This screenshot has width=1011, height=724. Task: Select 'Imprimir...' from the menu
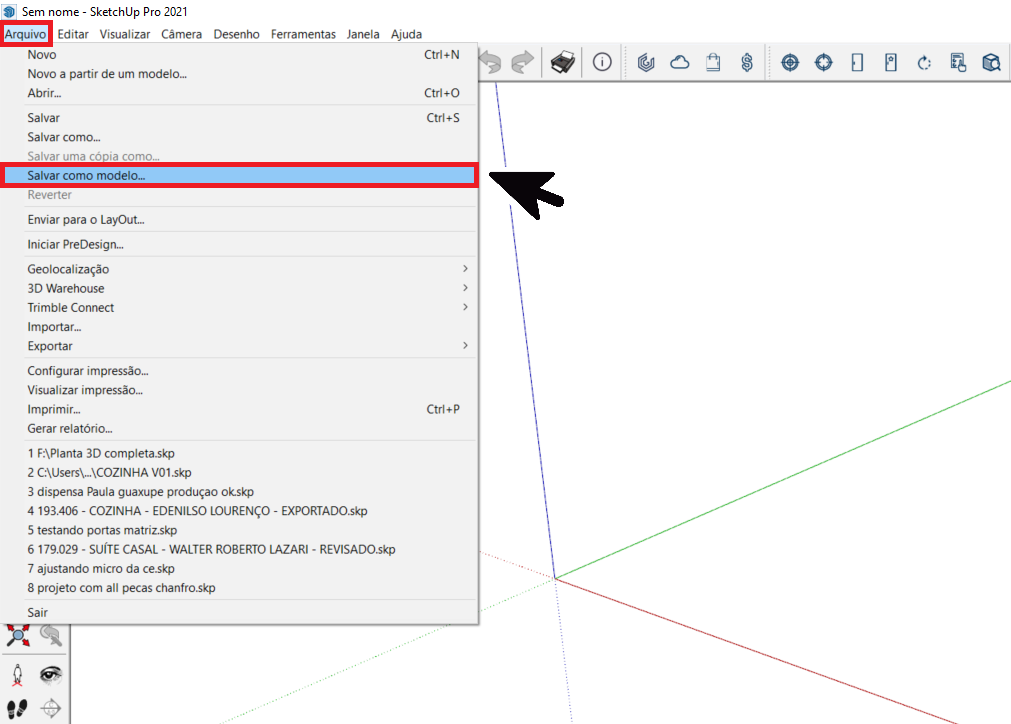coord(239,409)
